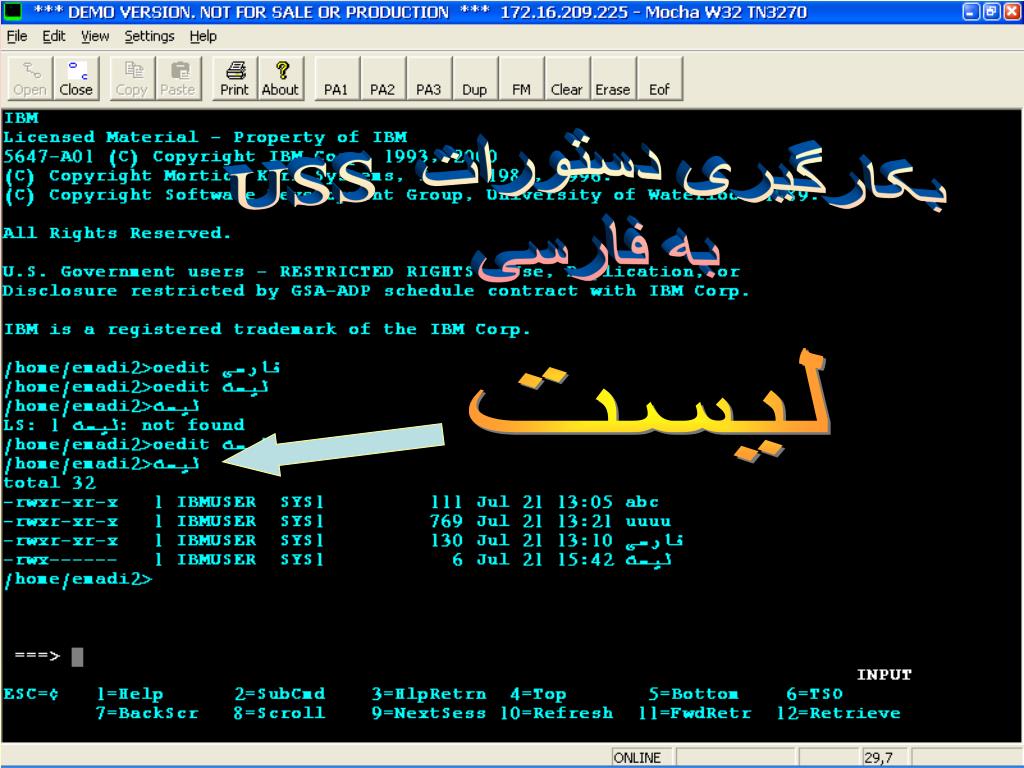1024x768 pixels.
Task: Click the 15:42 timestamp in listing
Action: click(585, 560)
